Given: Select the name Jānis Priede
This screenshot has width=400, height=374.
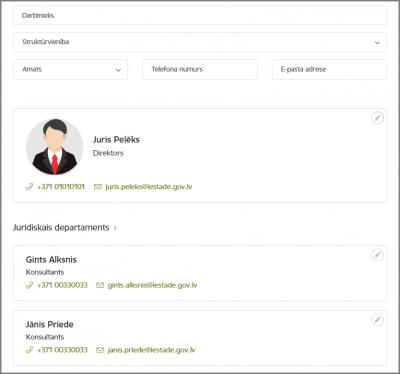Looking at the screenshot, I should [x=50, y=324].
